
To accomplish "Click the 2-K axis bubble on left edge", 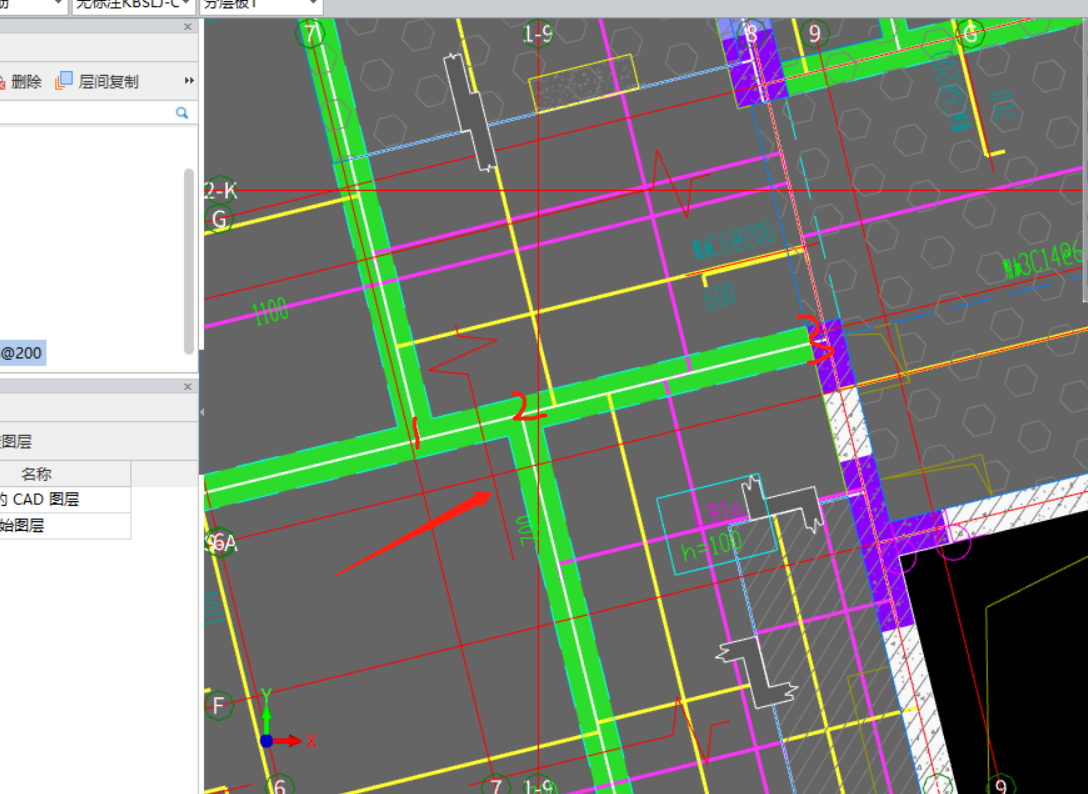I will tap(220, 190).
